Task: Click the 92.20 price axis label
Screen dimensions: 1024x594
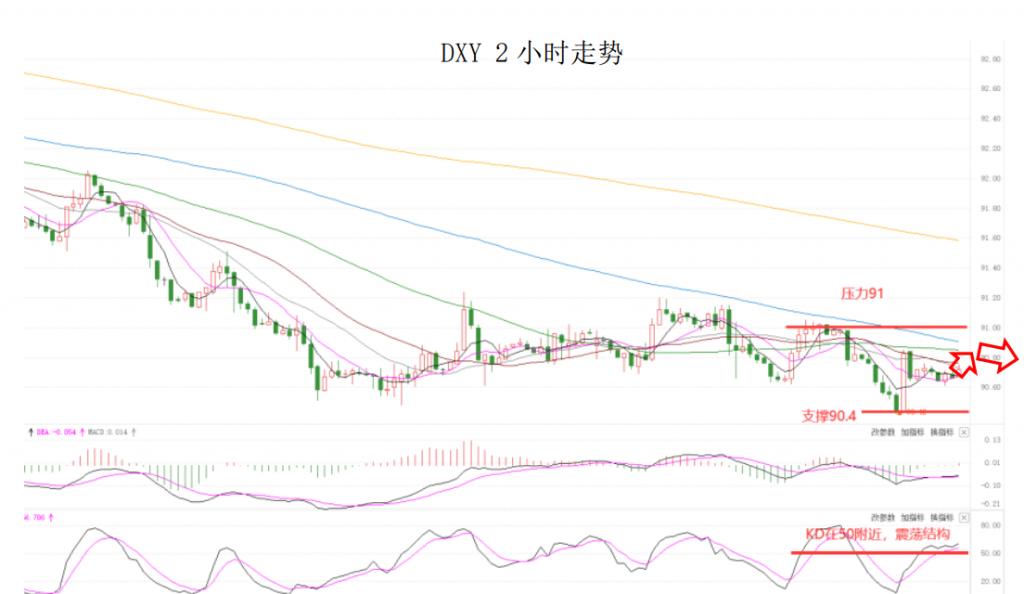Action: tap(990, 149)
